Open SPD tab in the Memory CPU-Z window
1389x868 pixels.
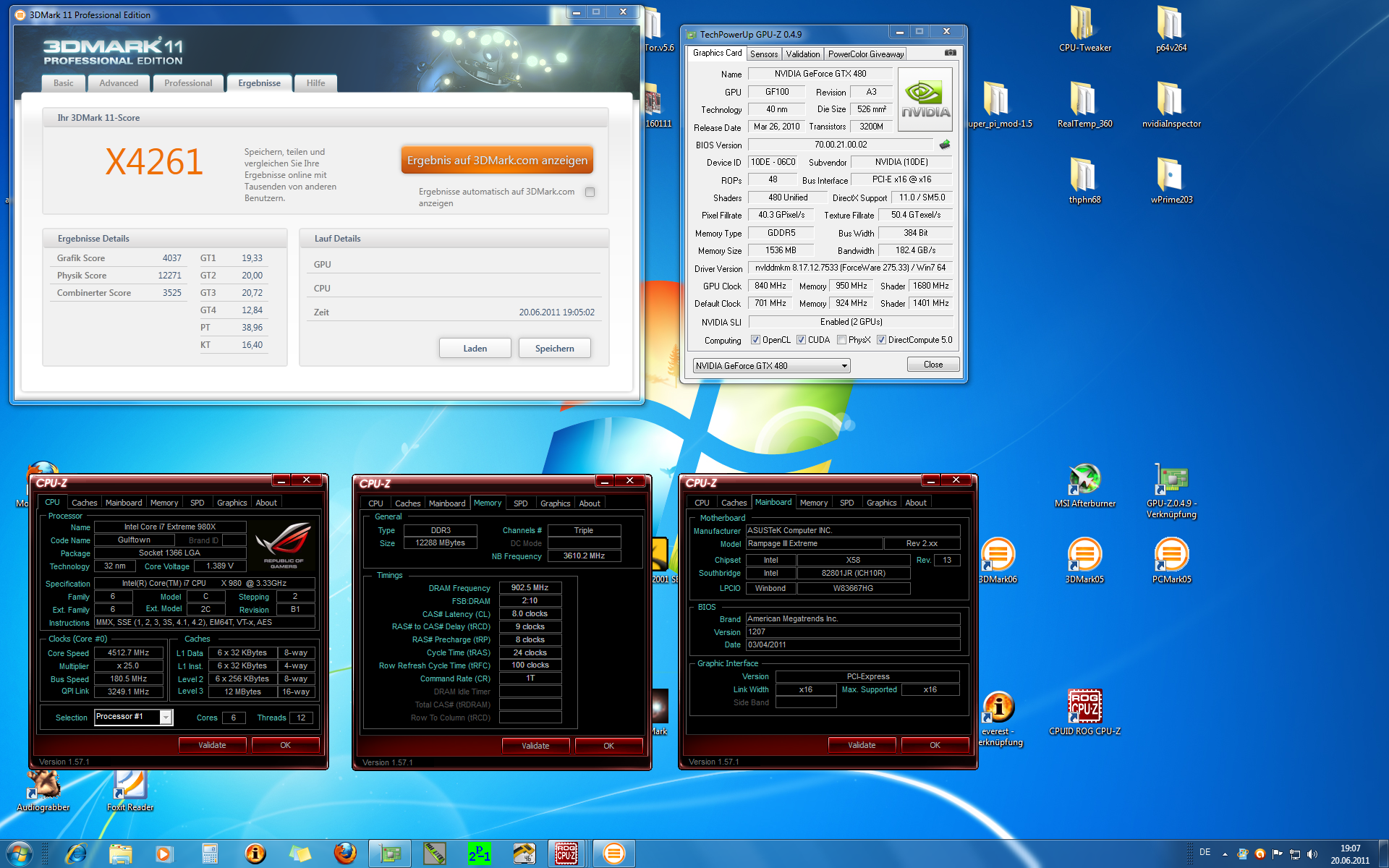(521, 503)
